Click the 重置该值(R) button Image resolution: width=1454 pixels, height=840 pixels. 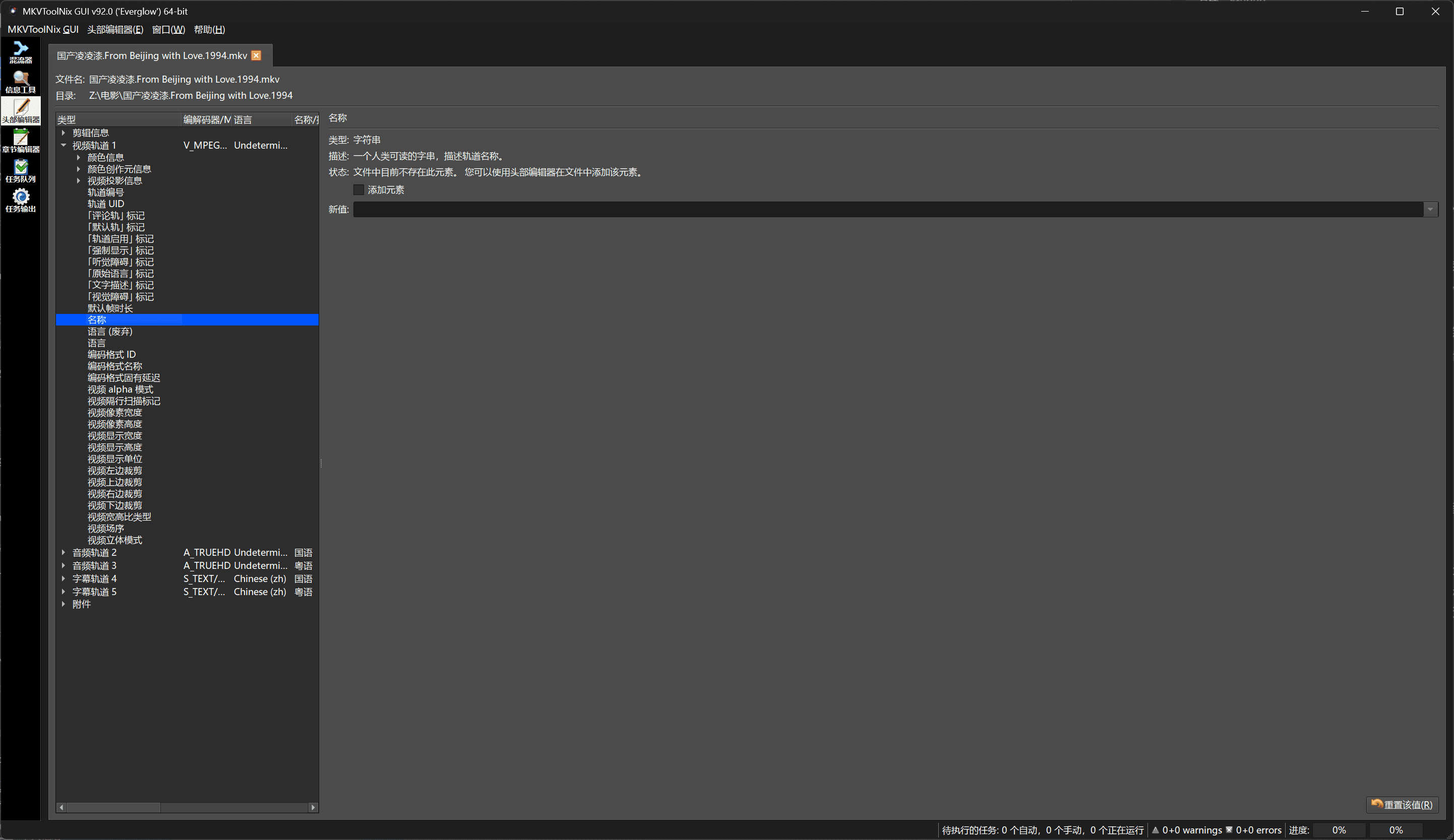[x=1402, y=805]
